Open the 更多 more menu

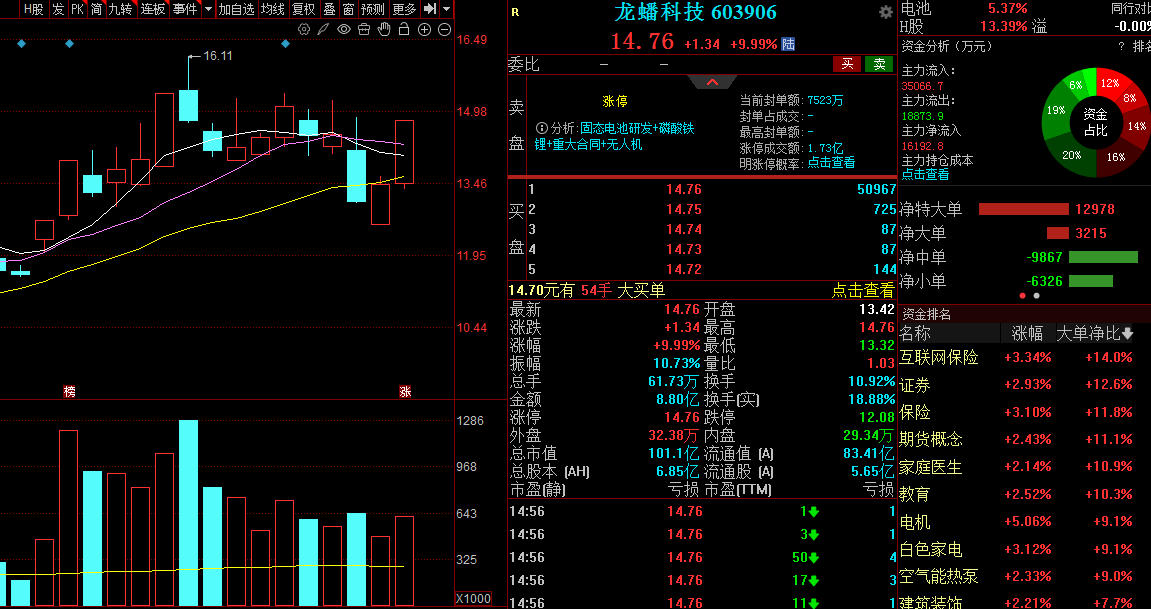(x=404, y=9)
